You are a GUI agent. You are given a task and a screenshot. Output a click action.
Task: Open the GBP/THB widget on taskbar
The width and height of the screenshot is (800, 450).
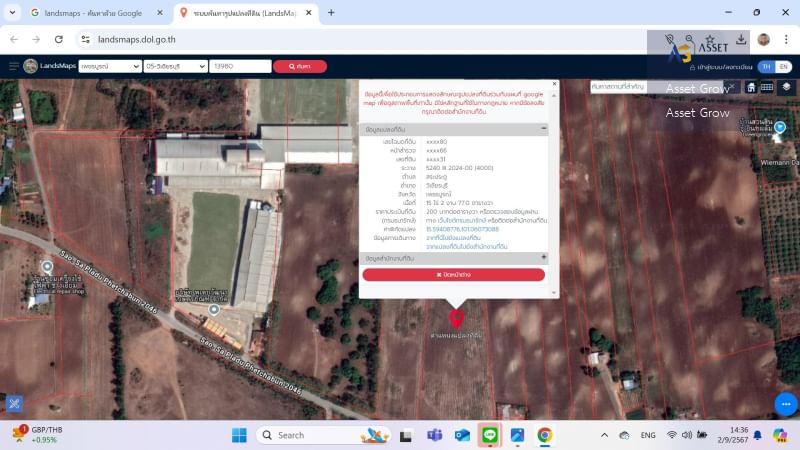(x=38, y=435)
